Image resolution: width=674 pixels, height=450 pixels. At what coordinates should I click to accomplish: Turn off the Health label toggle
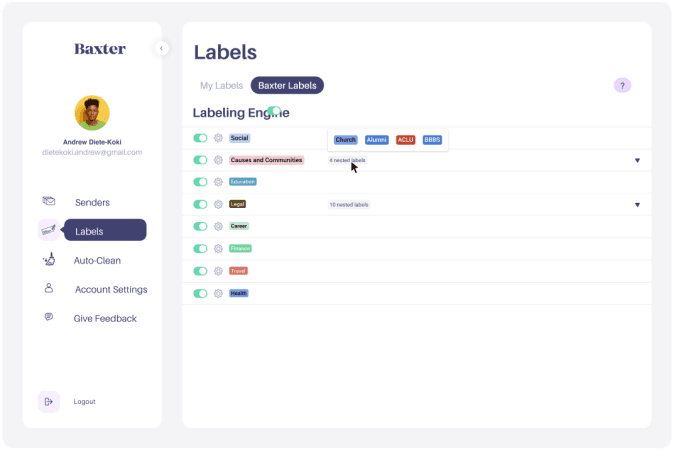200,293
